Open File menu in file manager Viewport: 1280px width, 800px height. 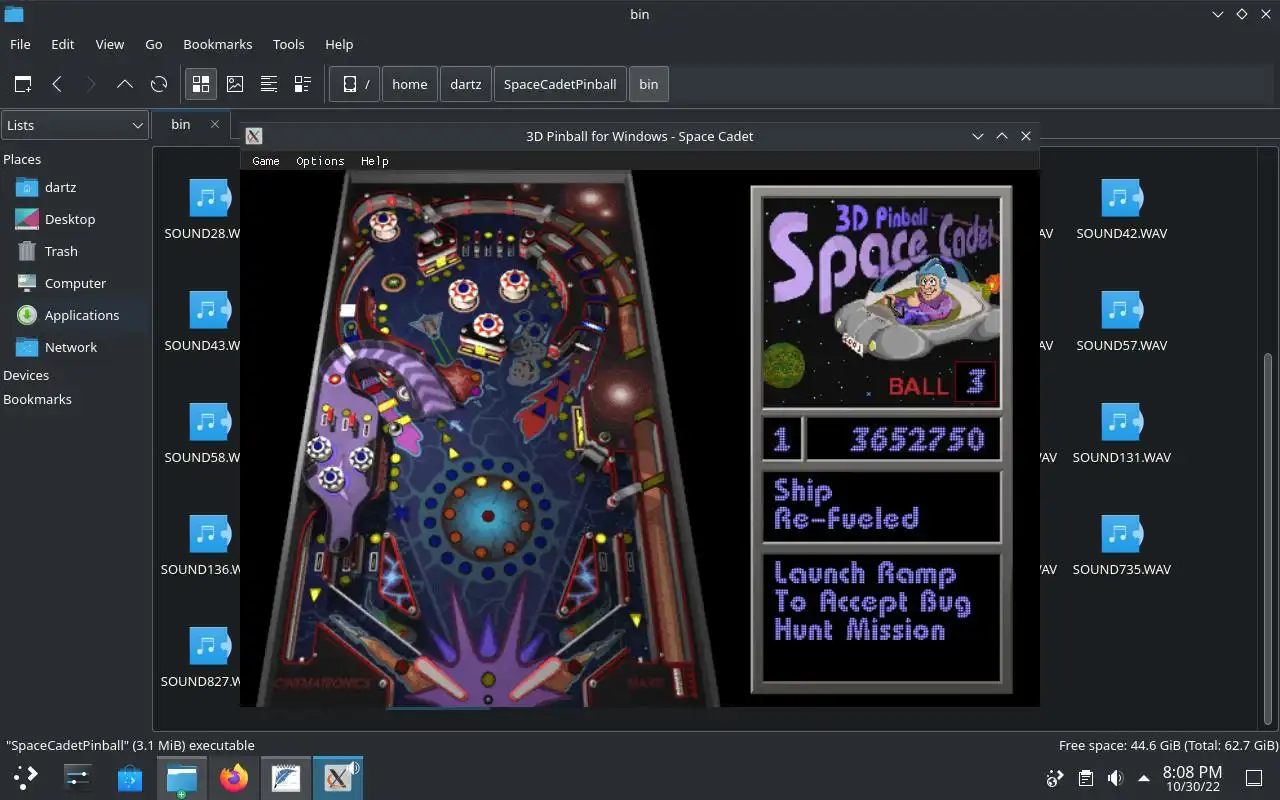pos(20,44)
